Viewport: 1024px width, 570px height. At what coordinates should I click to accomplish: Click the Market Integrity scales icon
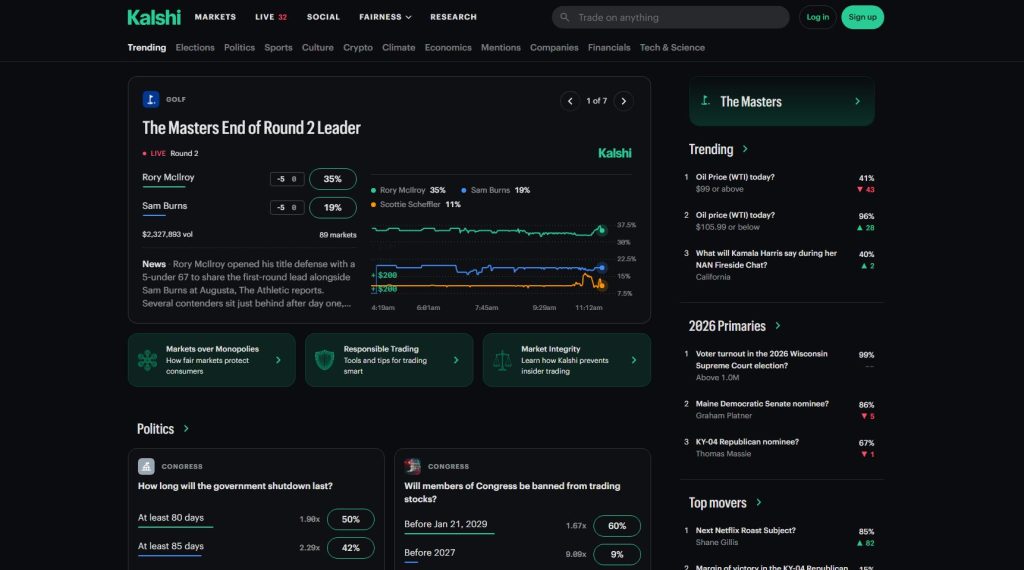(x=502, y=360)
